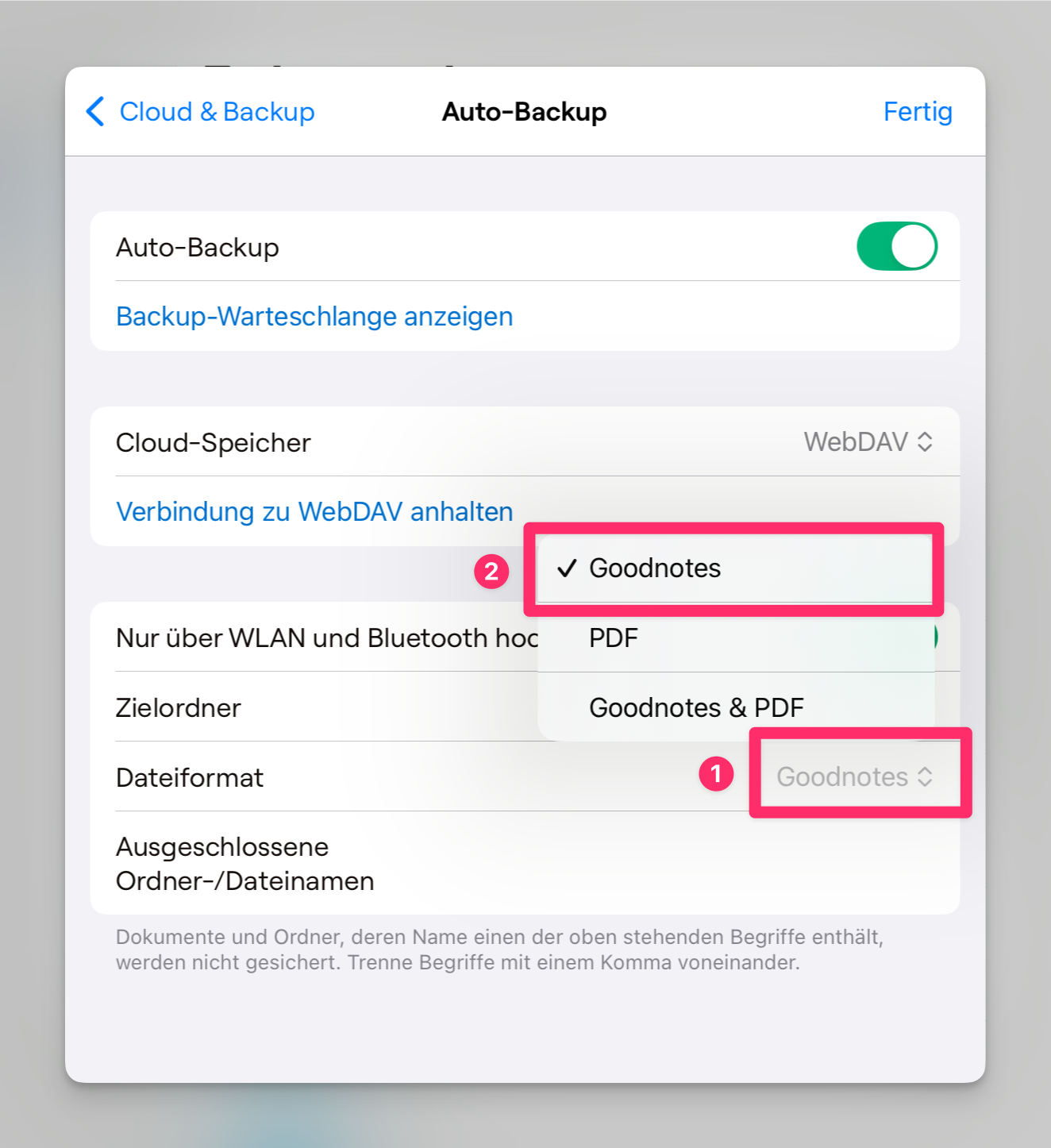Open Backup-Warteschlange anzeigen
1051x1148 pixels.
(314, 317)
